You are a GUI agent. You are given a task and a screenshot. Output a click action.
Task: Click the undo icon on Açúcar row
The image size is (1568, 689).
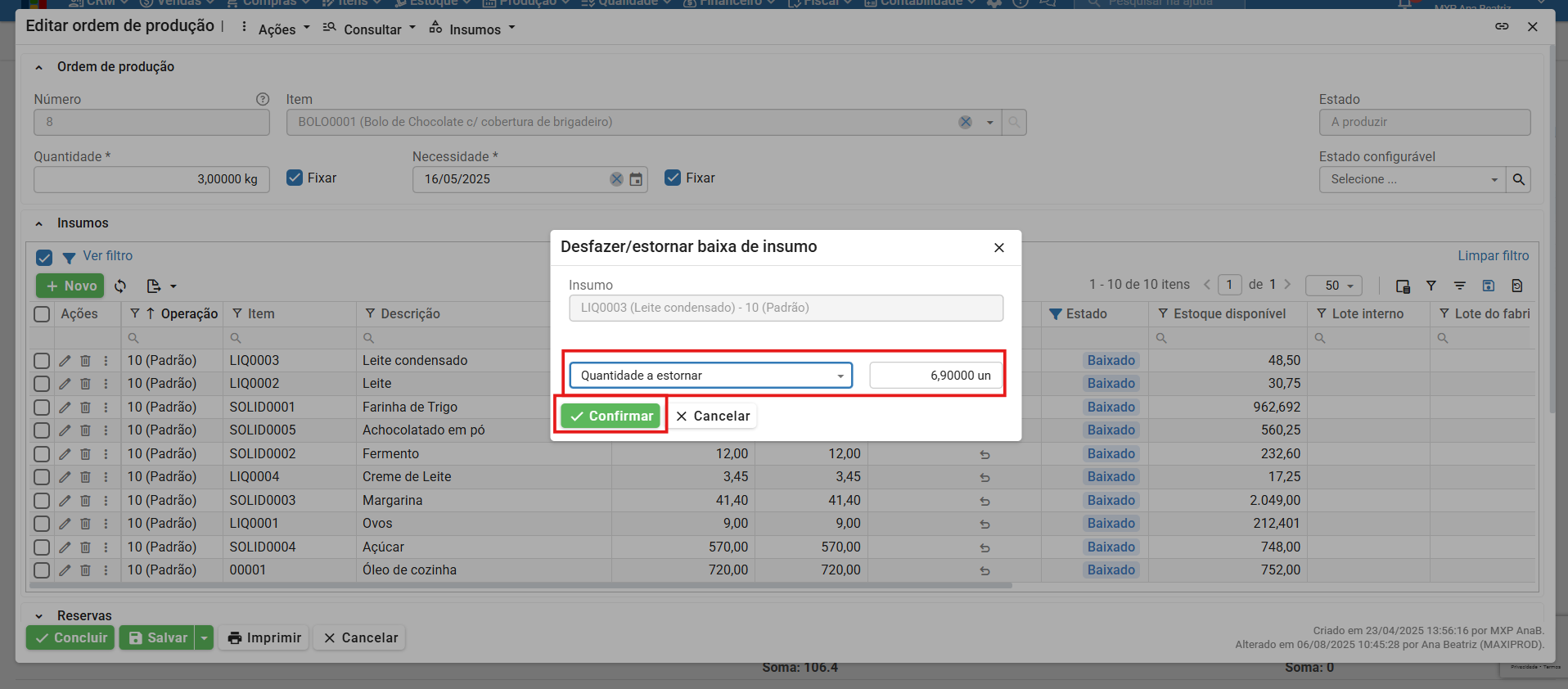tap(985, 547)
